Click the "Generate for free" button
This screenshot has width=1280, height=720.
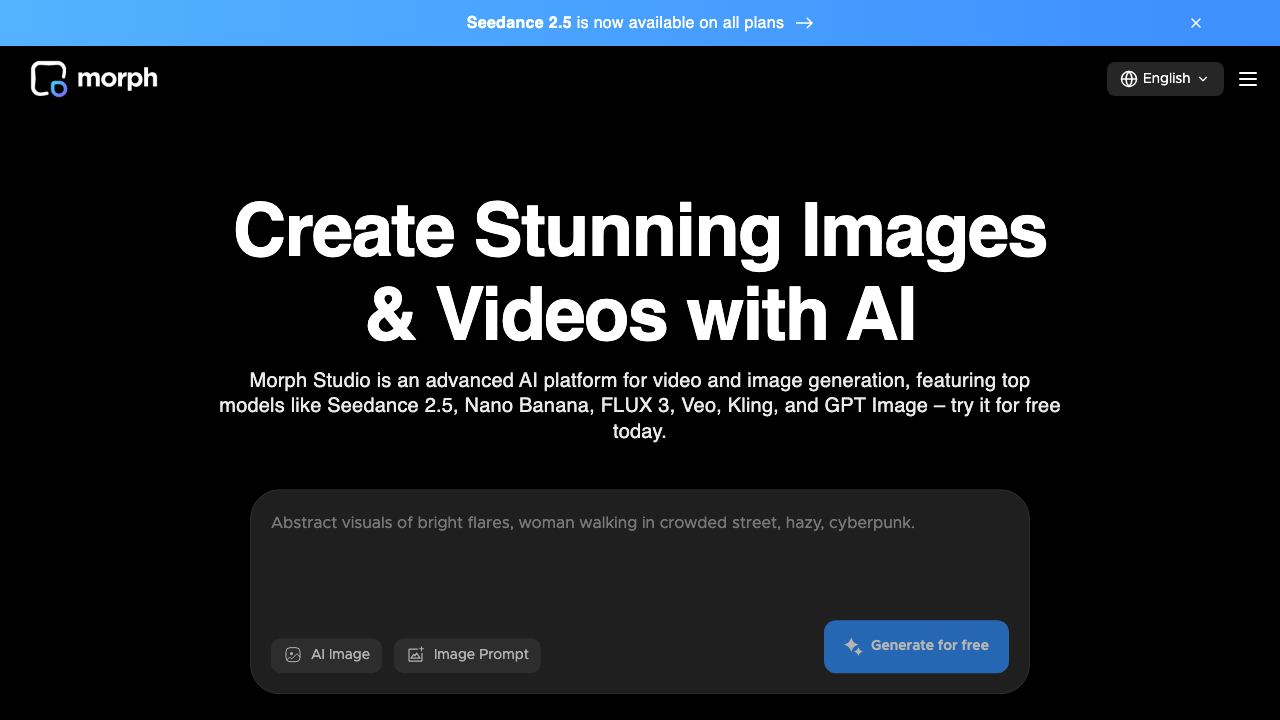pos(916,646)
